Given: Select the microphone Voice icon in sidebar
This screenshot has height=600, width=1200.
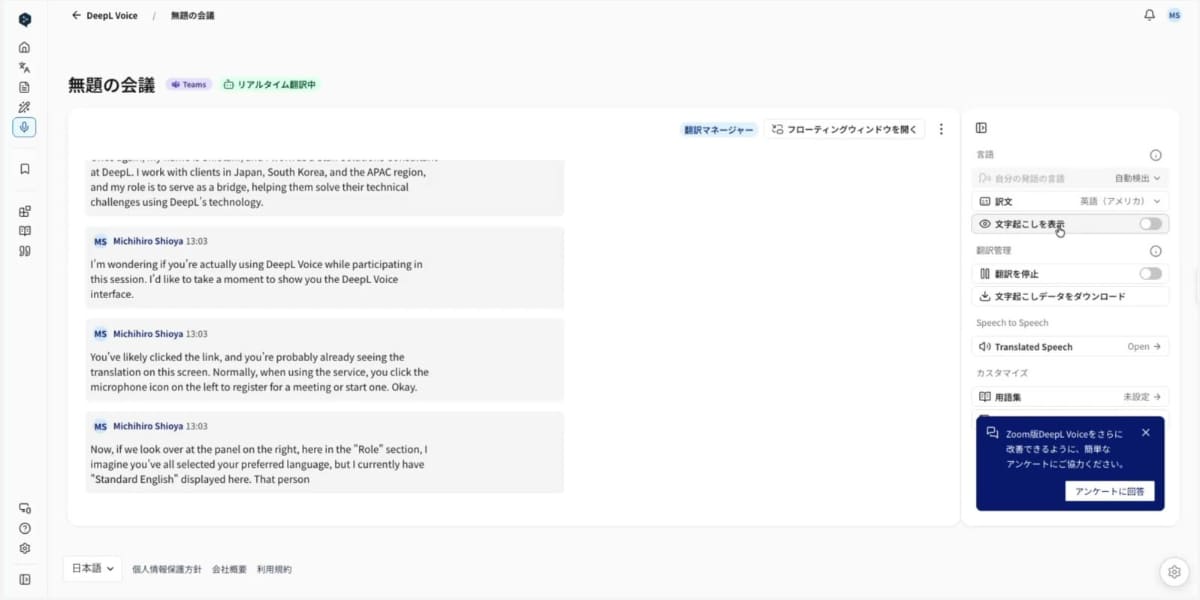Looking at the screenshot, I should coord(24,127).
